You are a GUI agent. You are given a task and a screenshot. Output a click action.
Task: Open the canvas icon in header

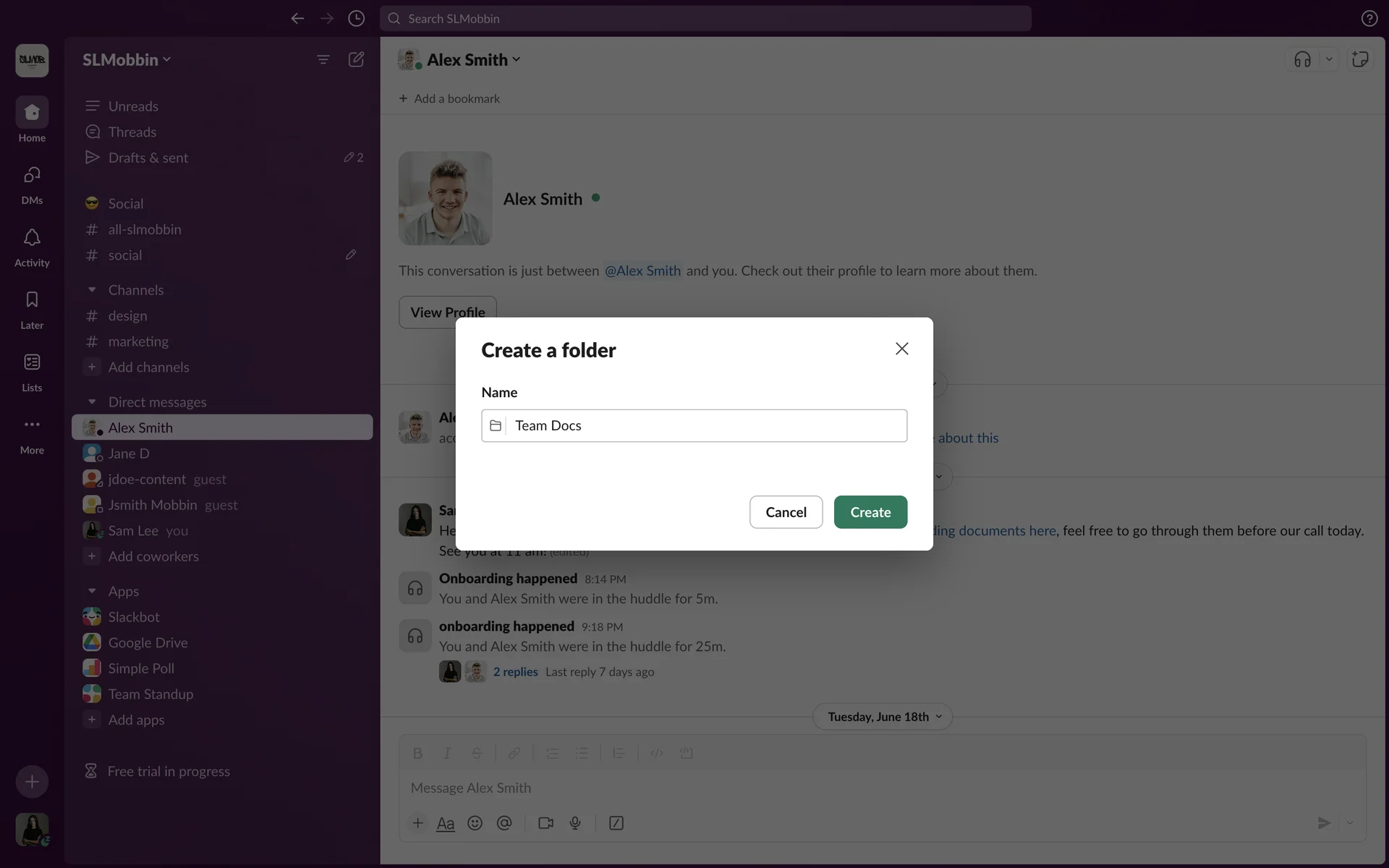pos(1360,59)
